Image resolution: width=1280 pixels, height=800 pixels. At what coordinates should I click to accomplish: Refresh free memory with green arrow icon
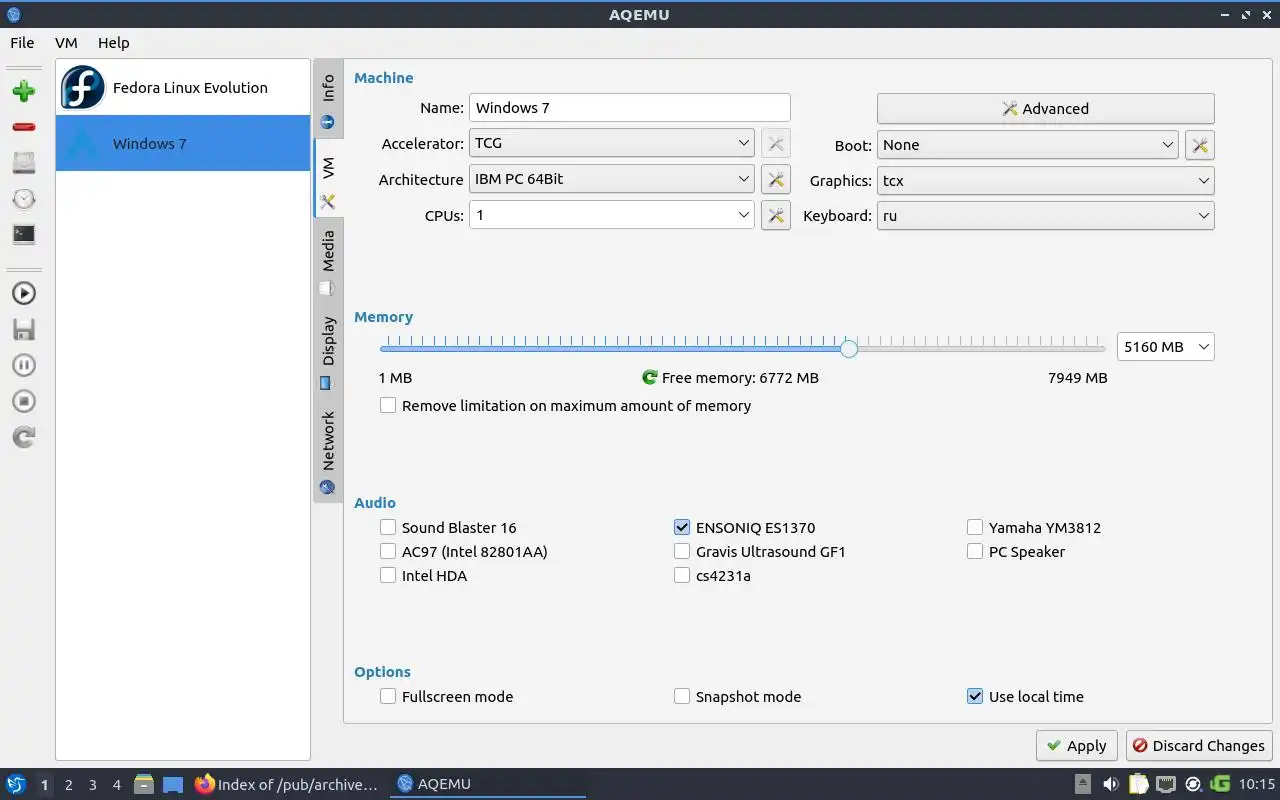tap(650, 378)
